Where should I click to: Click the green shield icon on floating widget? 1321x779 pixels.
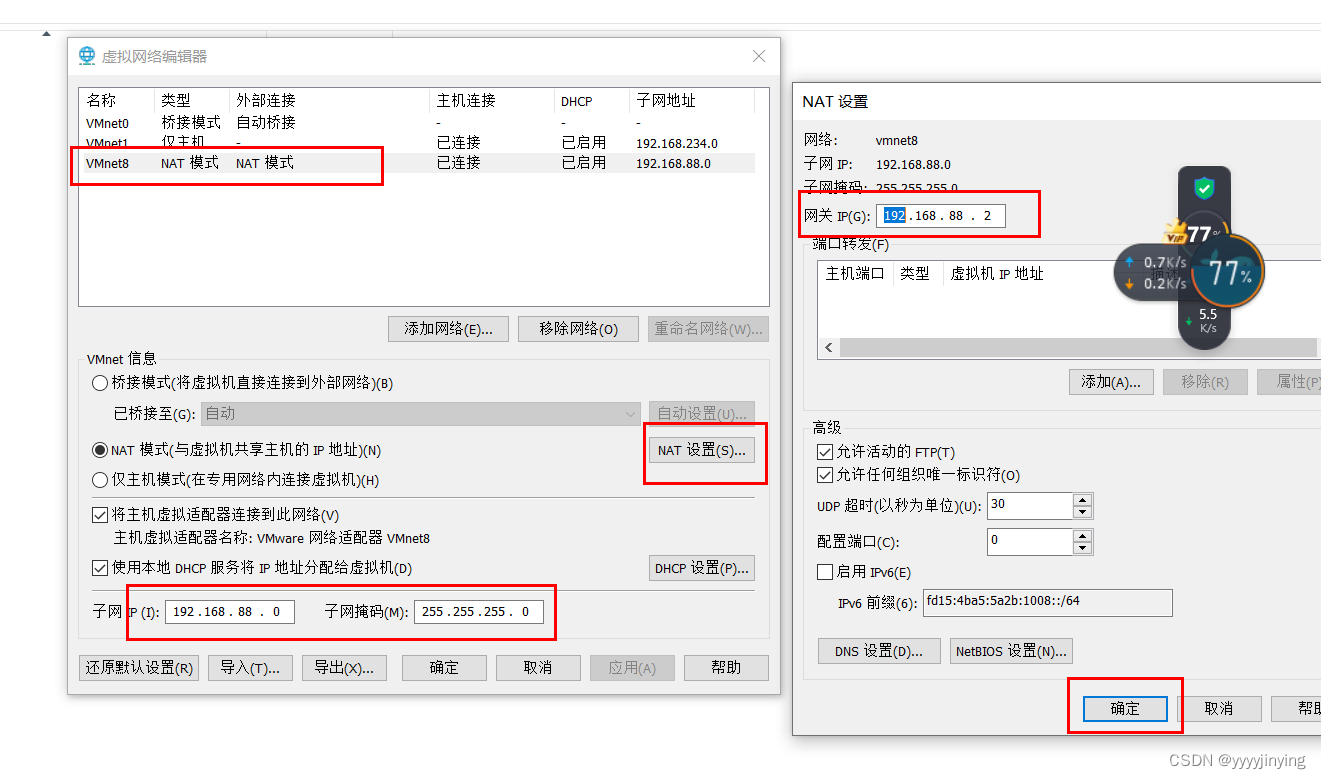point(1204,187)
